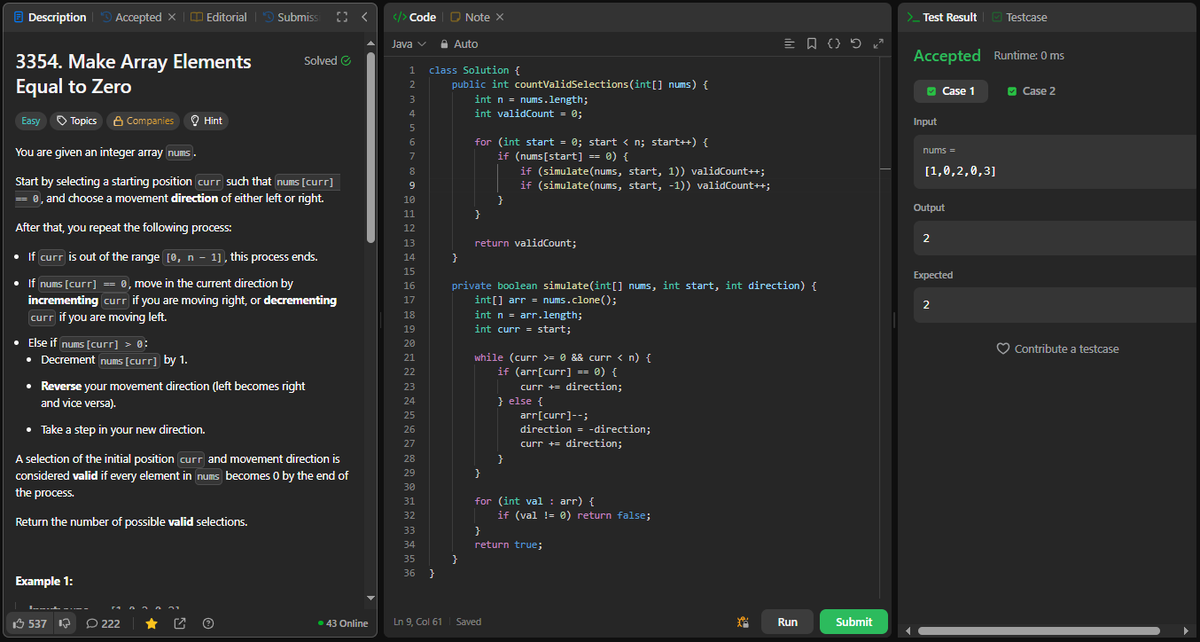Reveal the Hint

tap(206, 121)
